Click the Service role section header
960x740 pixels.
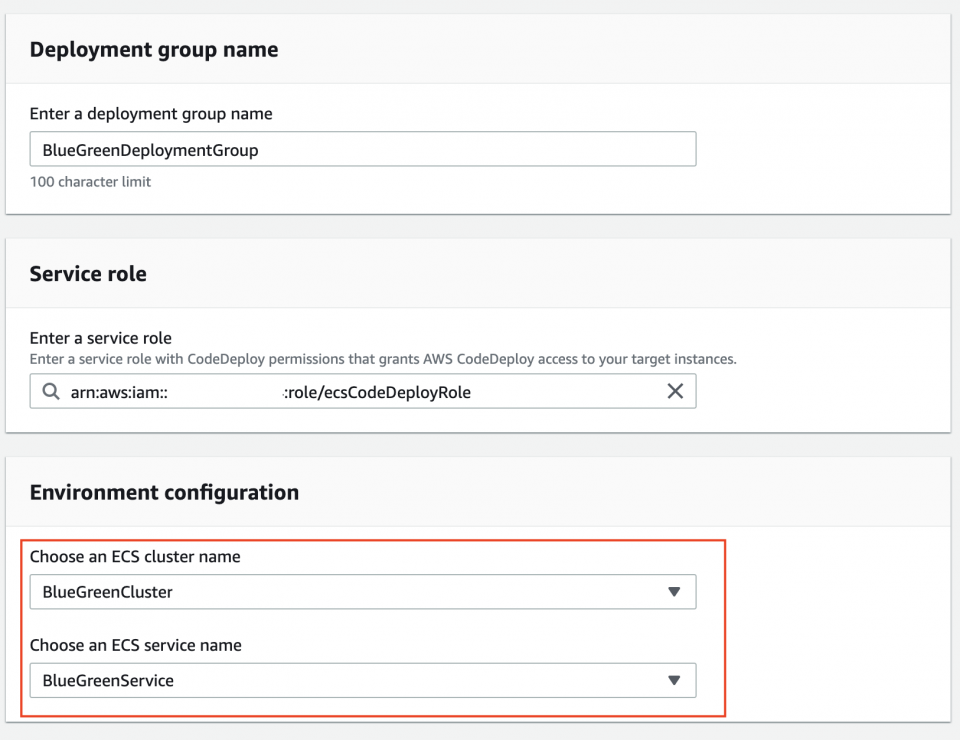click(88, 273)
